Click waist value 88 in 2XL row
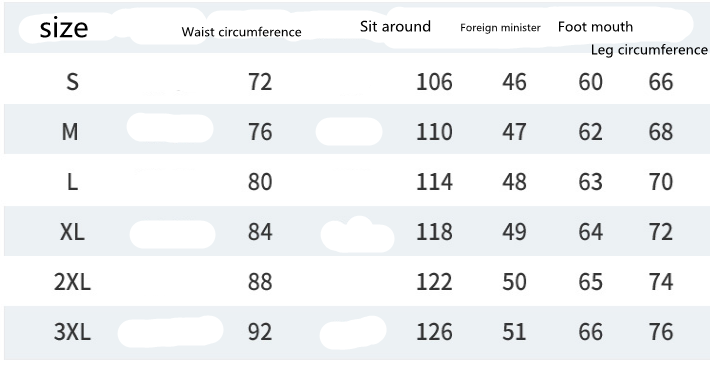The height and width of the screenshot is (367, 710). pyautogui.click(x=260, y=282)
